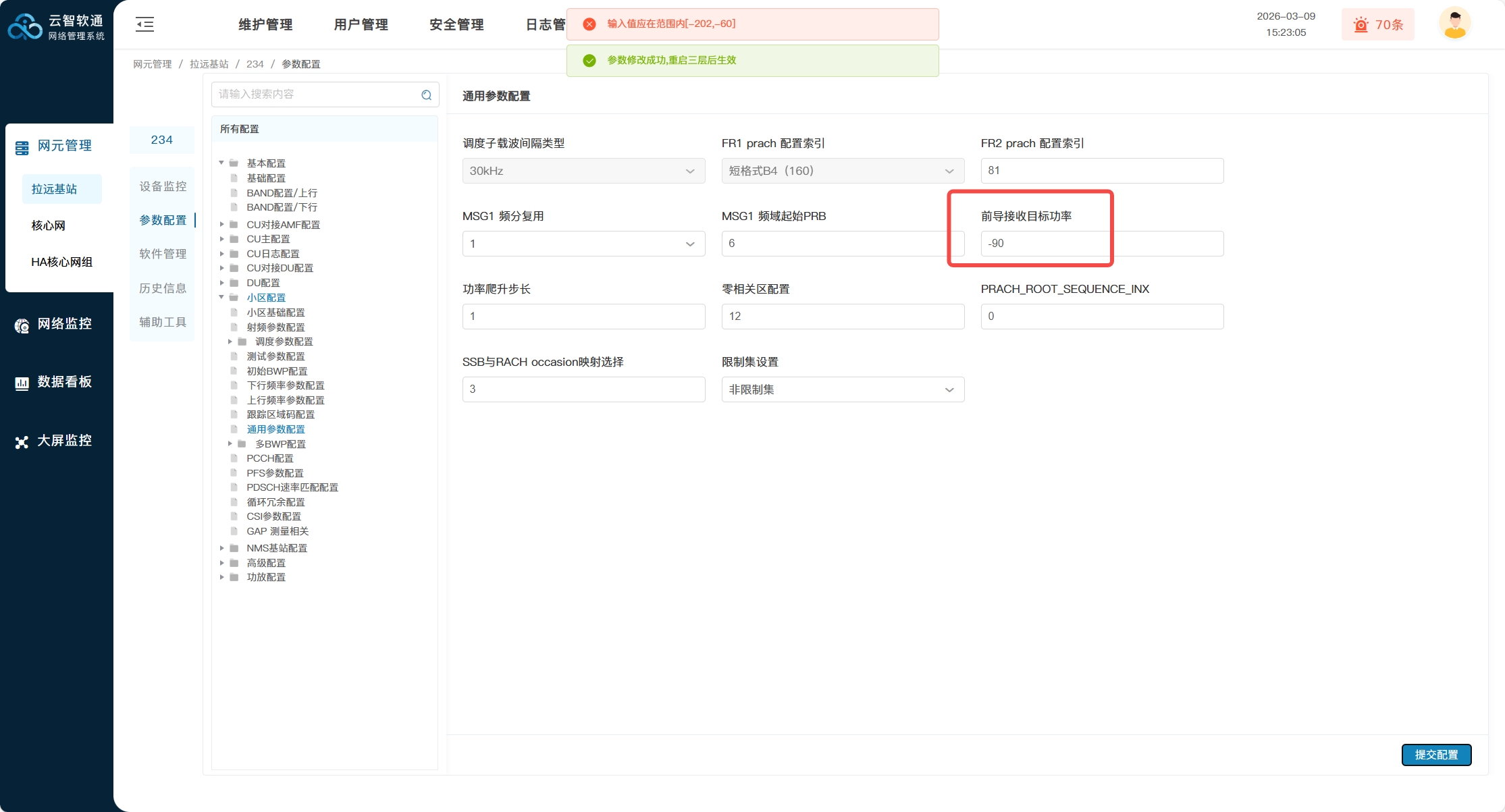The width and height of the screenshot is (1505, 812).
Task: Click the alarm bell 70条 icon
Action: pyautogui.click(x=1361, y=25)
